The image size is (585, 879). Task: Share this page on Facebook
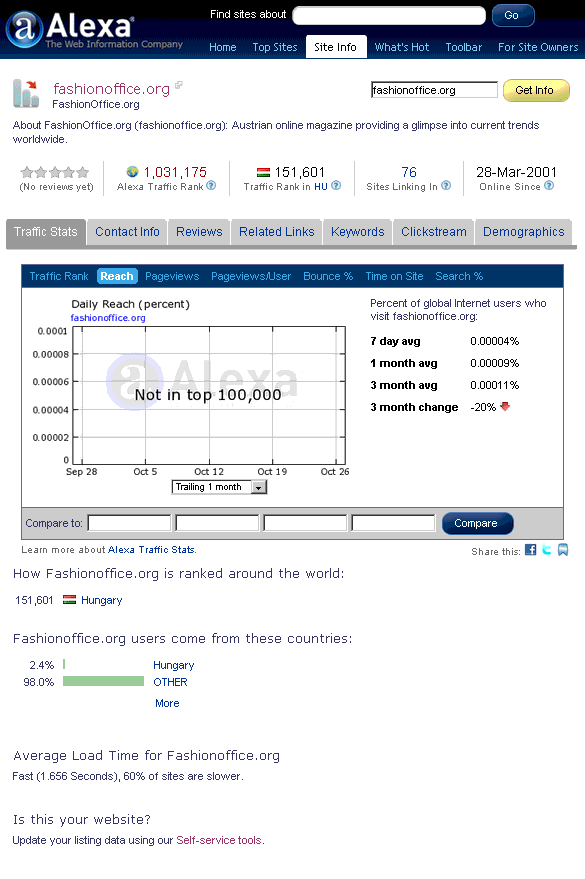pos(530,550)
